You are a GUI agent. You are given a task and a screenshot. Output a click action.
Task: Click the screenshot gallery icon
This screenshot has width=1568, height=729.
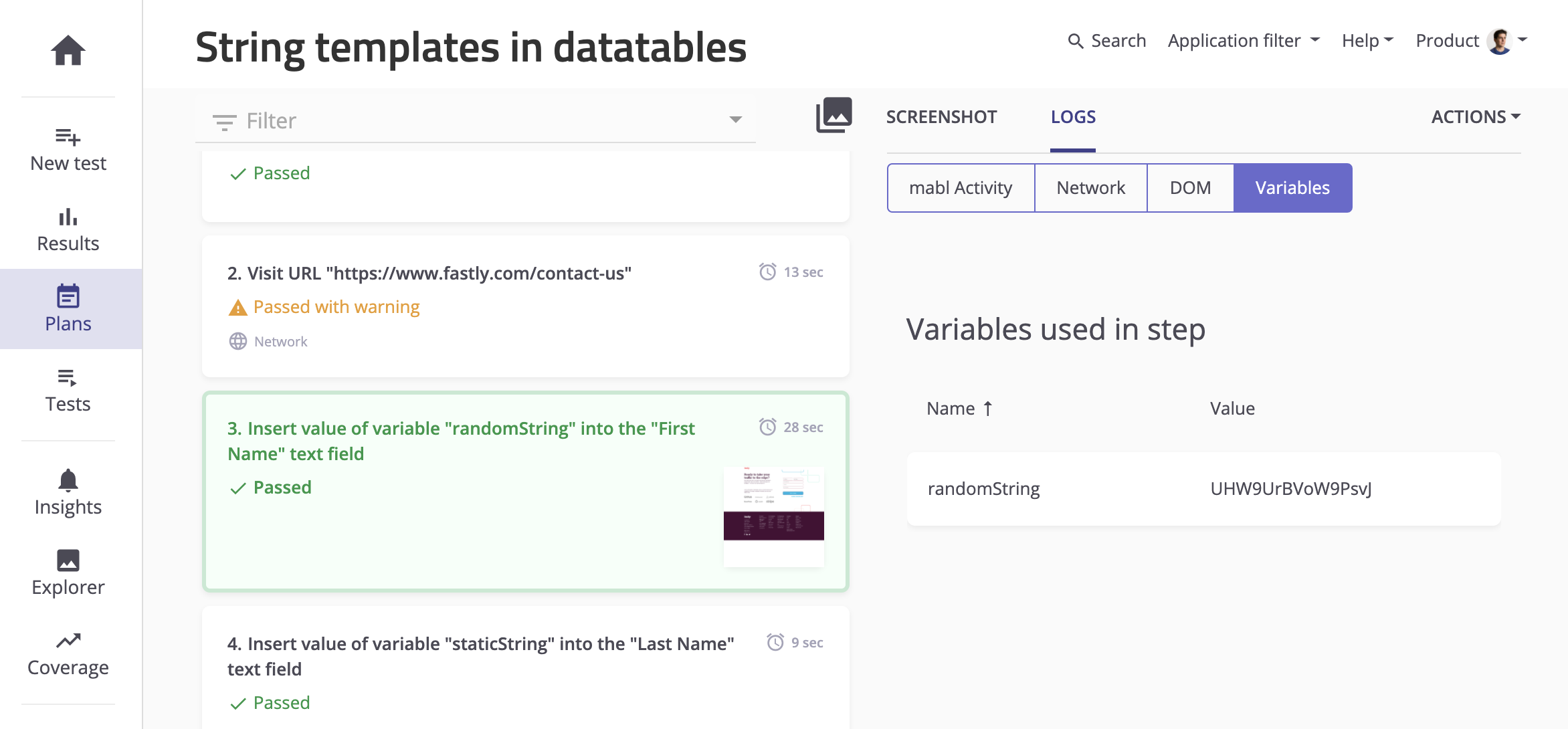(834, 115)
